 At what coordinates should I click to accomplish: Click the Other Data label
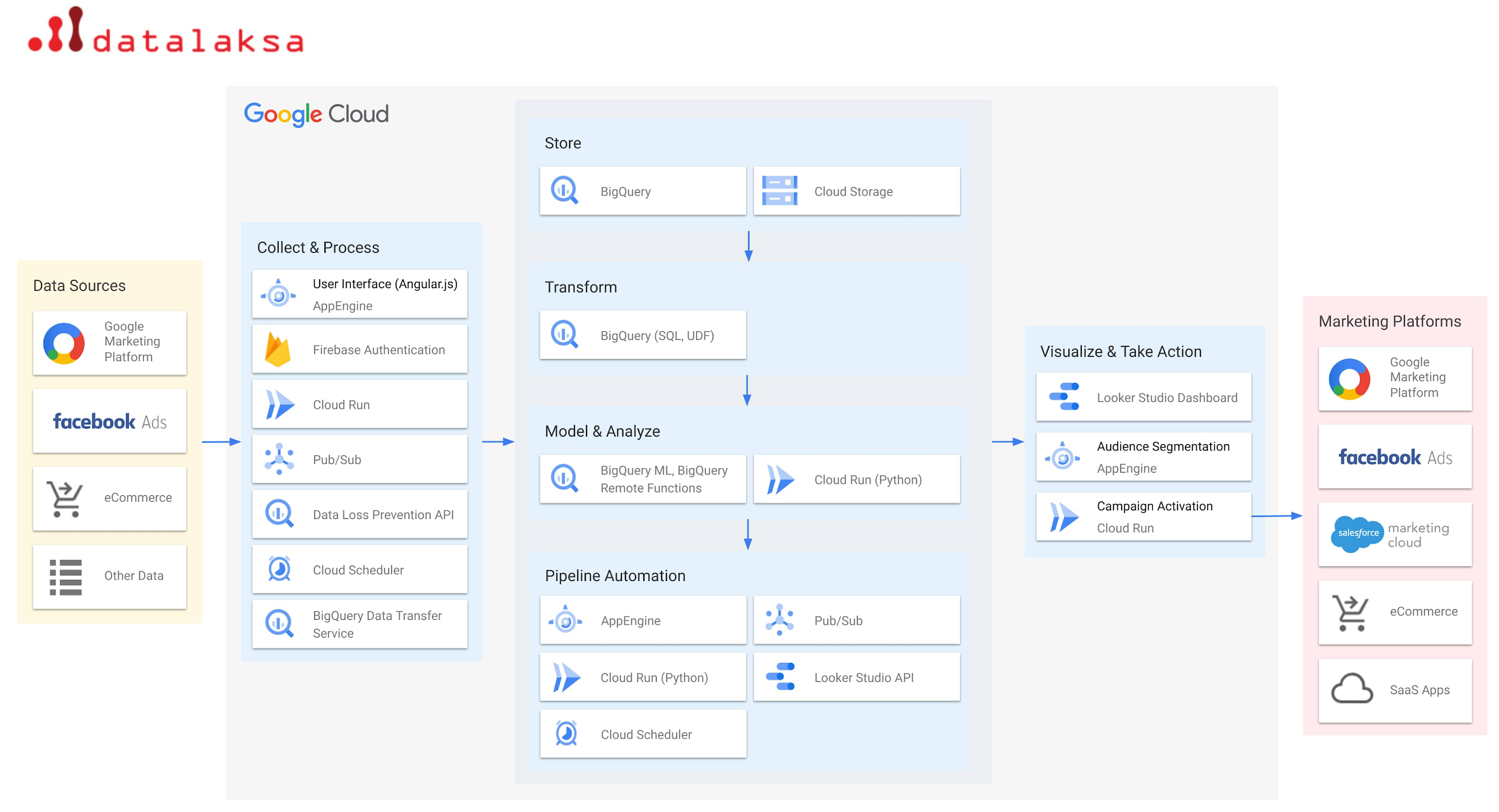point(134,575)
